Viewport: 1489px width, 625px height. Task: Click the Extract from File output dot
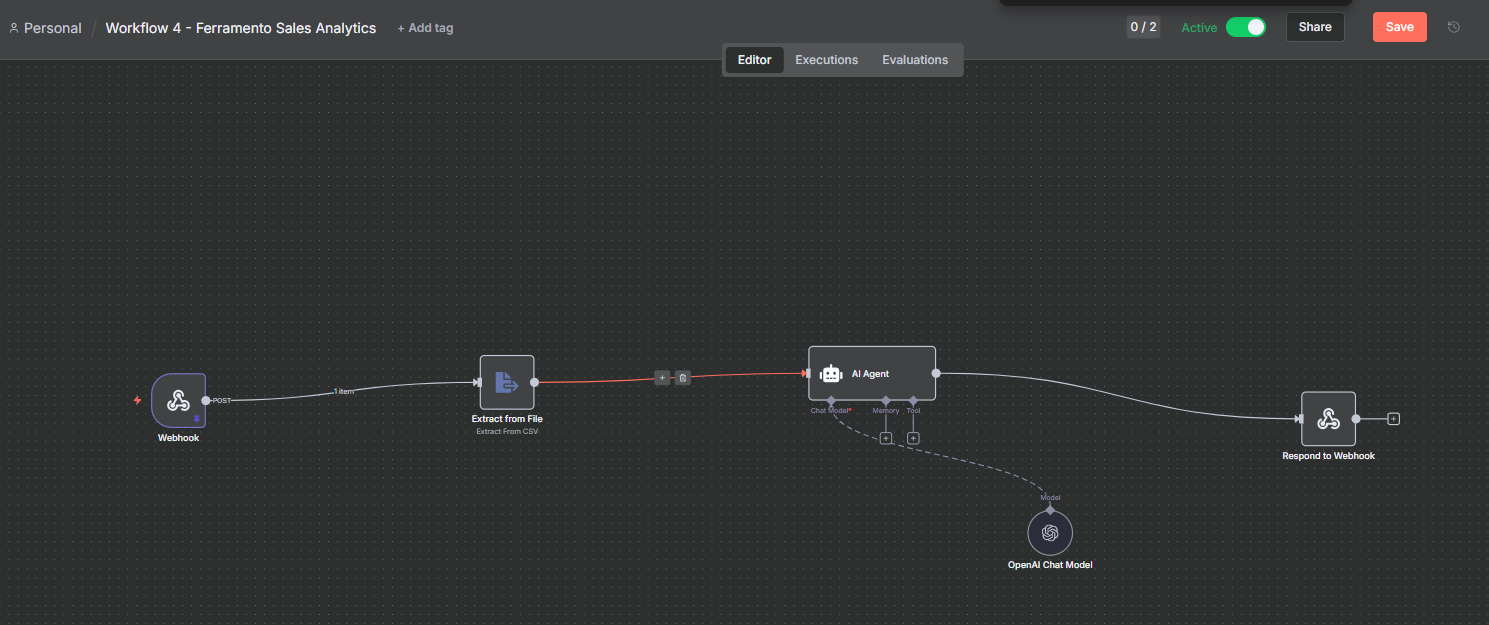[x=535, y=382]
